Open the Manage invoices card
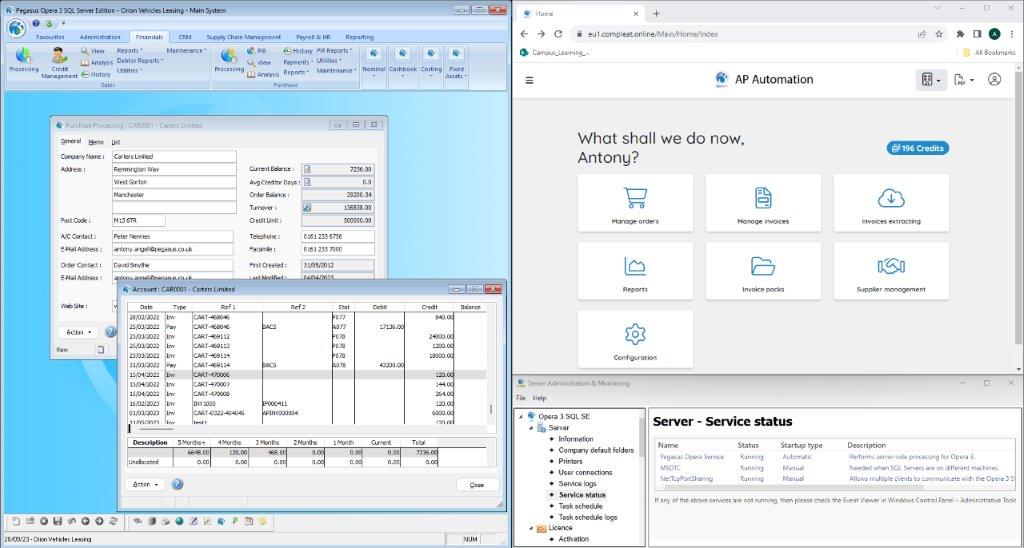This screenshot has width=1024, height=548. (763, 202)
